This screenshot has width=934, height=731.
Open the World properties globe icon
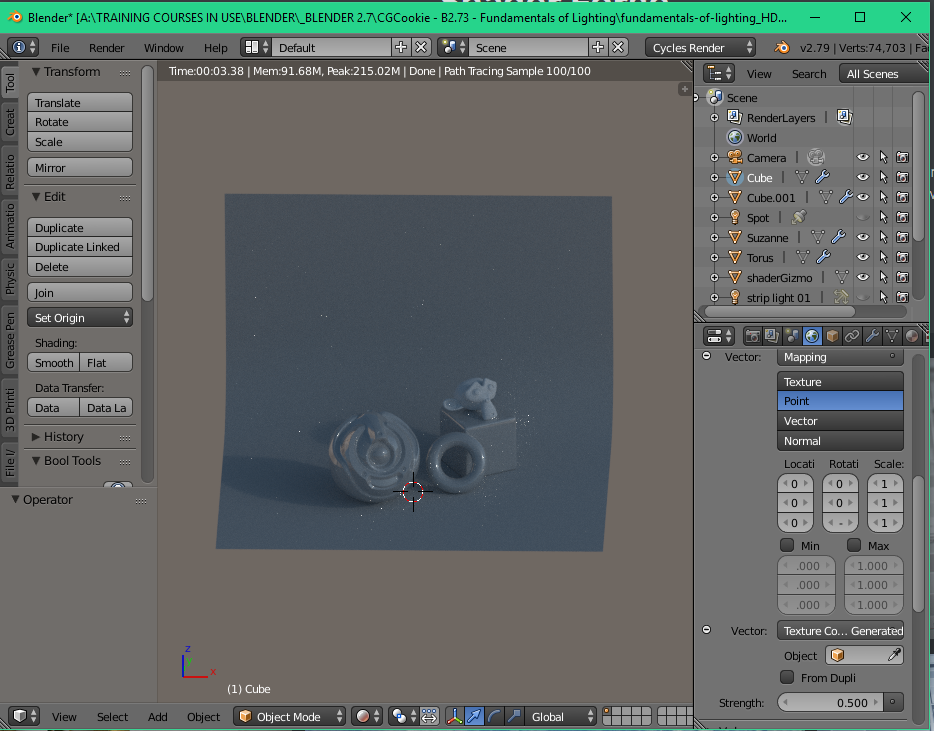[x=812, y=336]
